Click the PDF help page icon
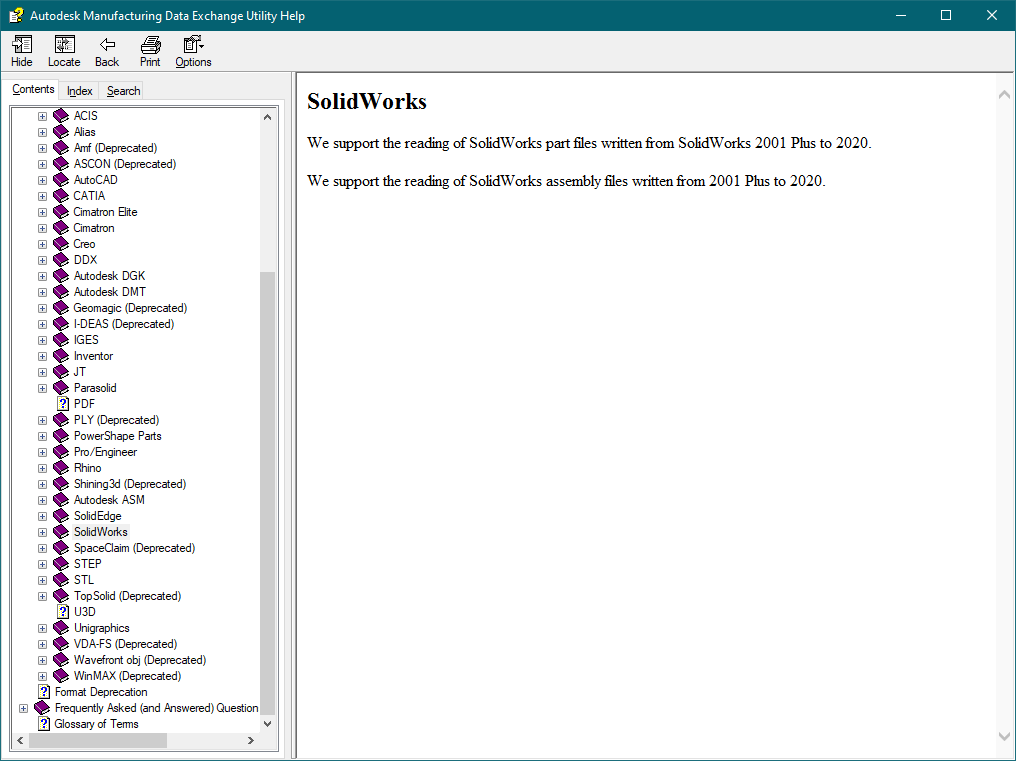This screenshot has height=761, width=1016. (63, 404)
